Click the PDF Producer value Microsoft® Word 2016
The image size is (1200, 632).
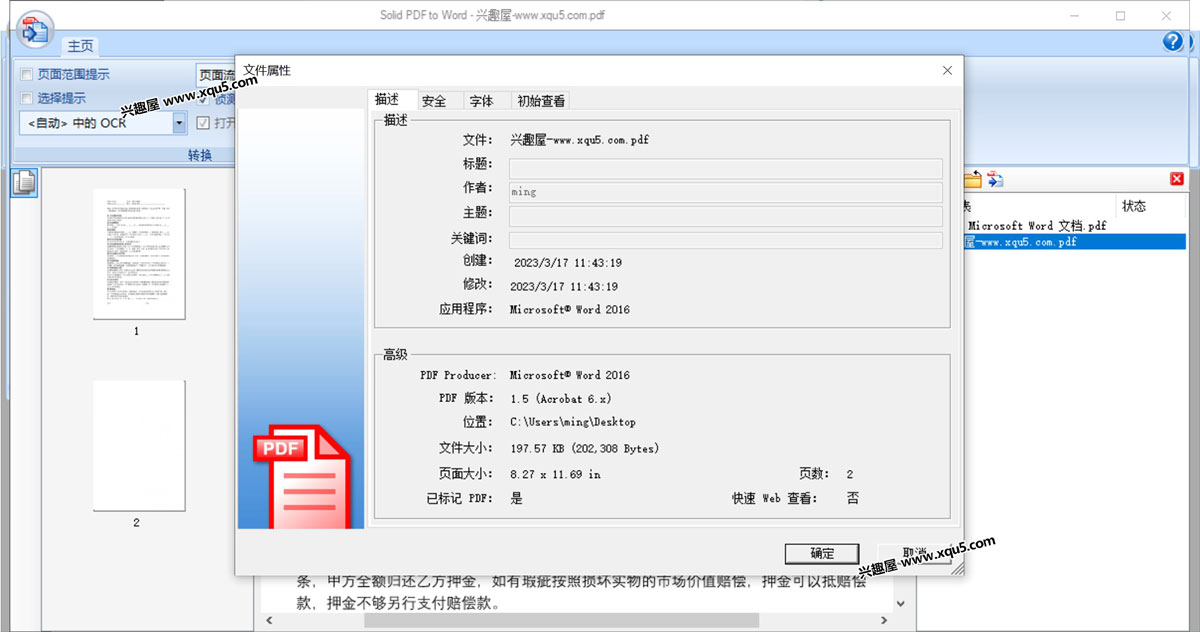pyautogui.click(x=570, y=376)
